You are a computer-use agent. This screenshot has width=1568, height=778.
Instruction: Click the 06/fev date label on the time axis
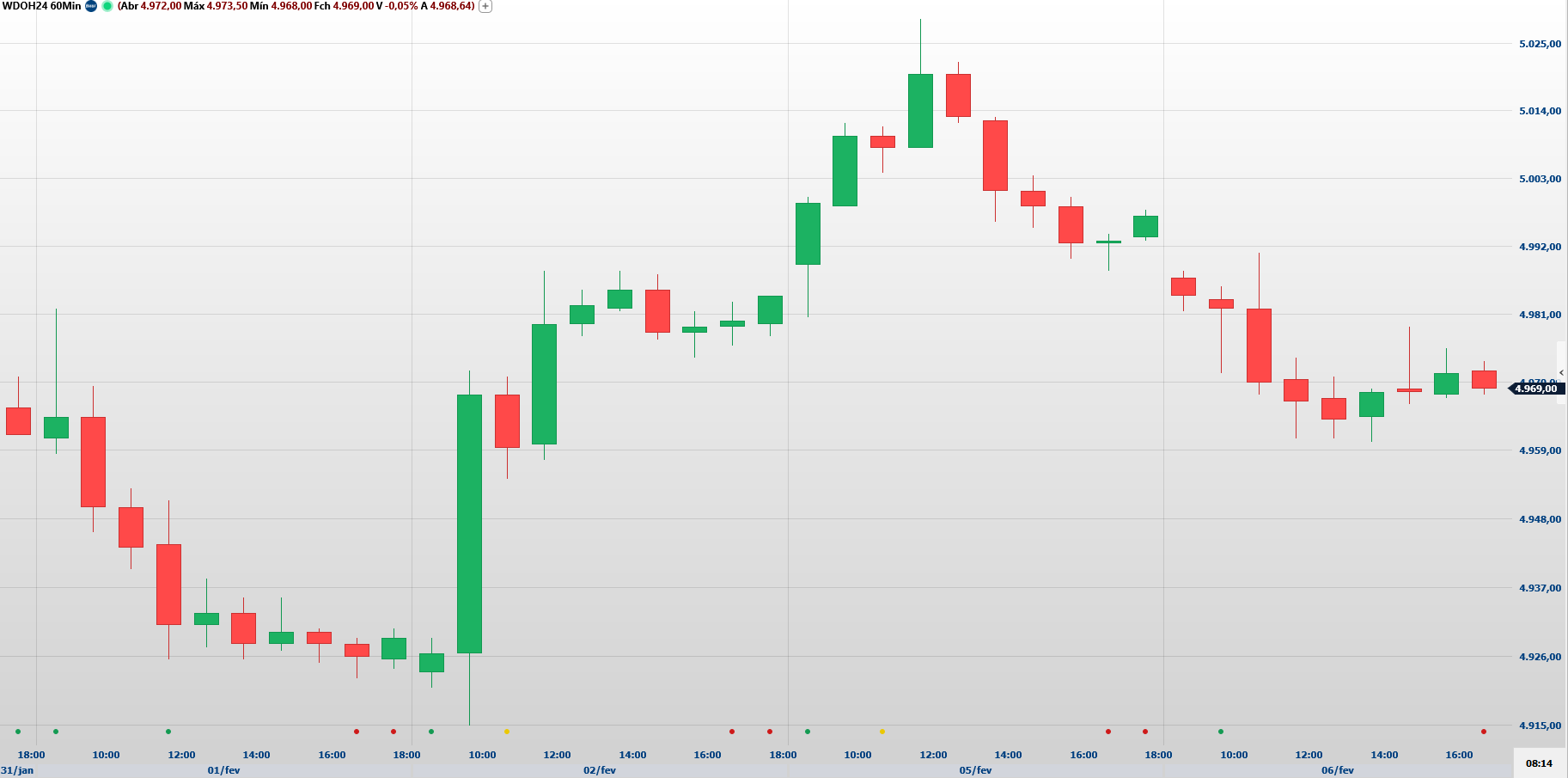1337,770
